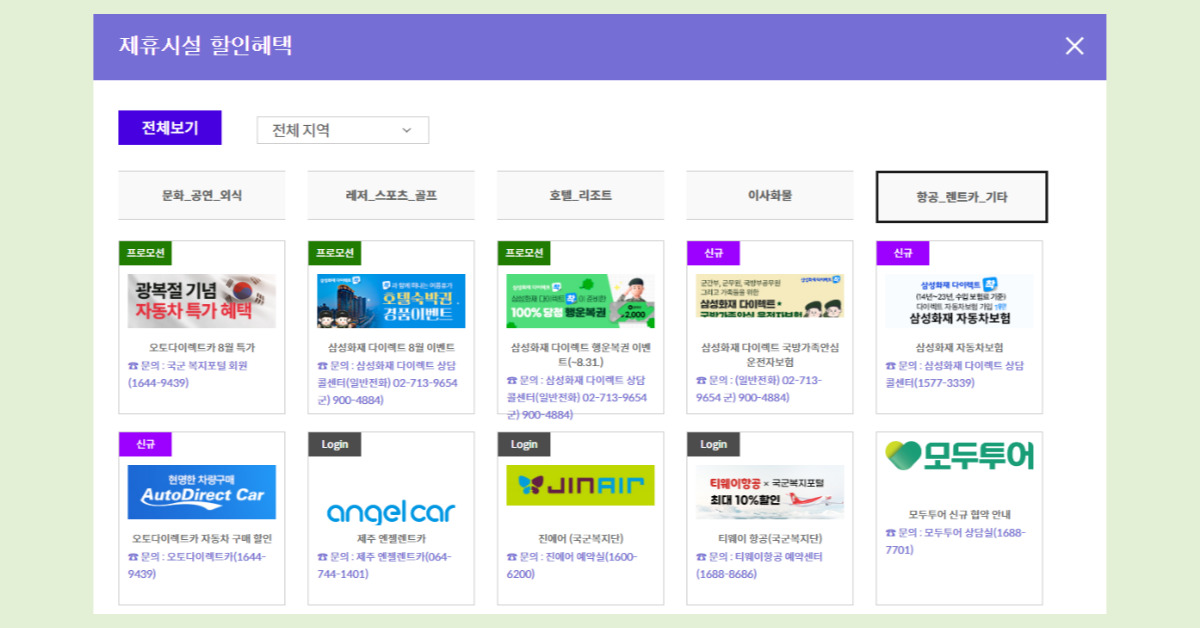Image resolution: width=1200 pixels, height=628 pixels.
Task: Click the 전체보기 button
Action: 169,128
